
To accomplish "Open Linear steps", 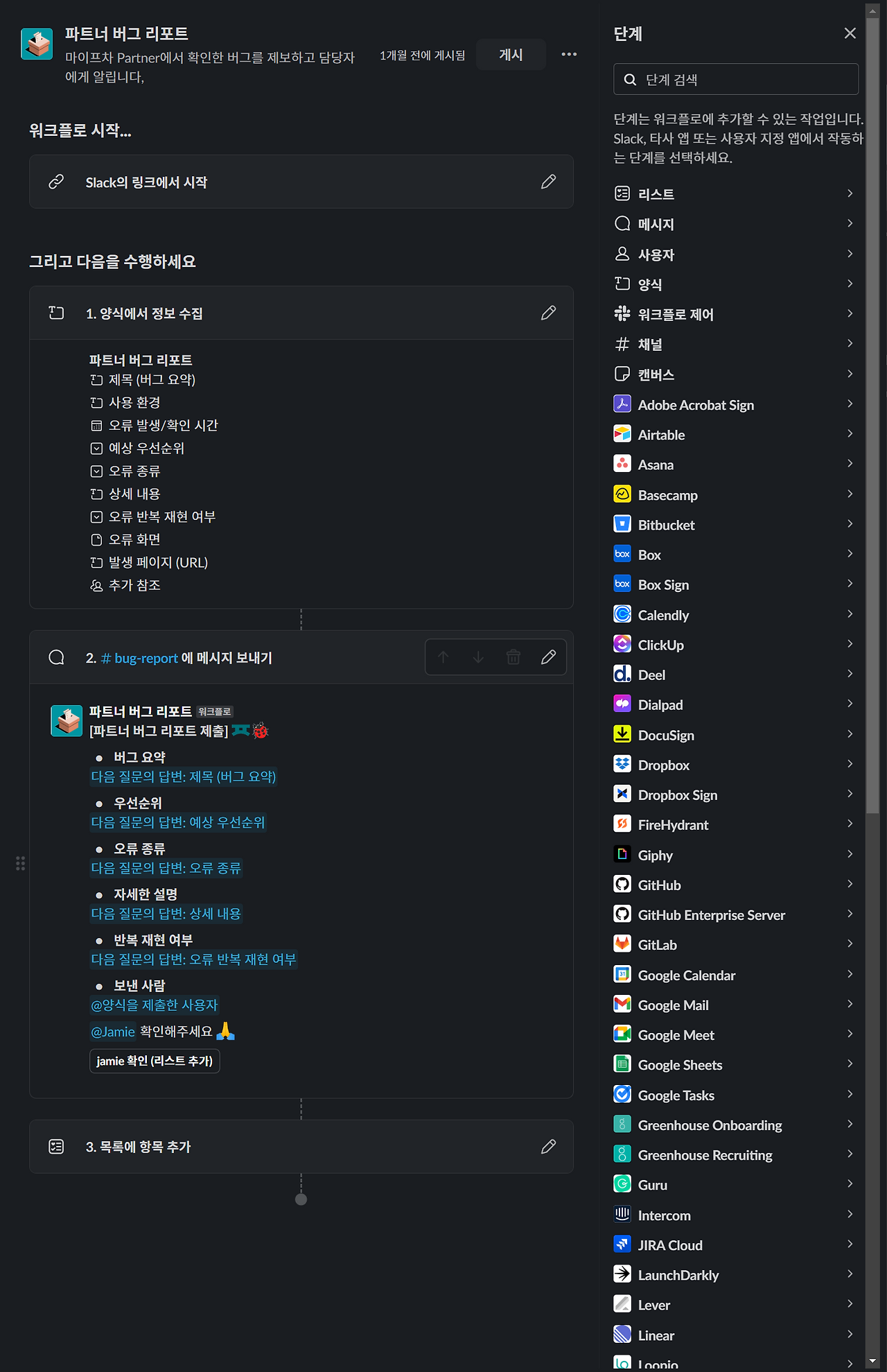I will click(x=736, y=1335).
